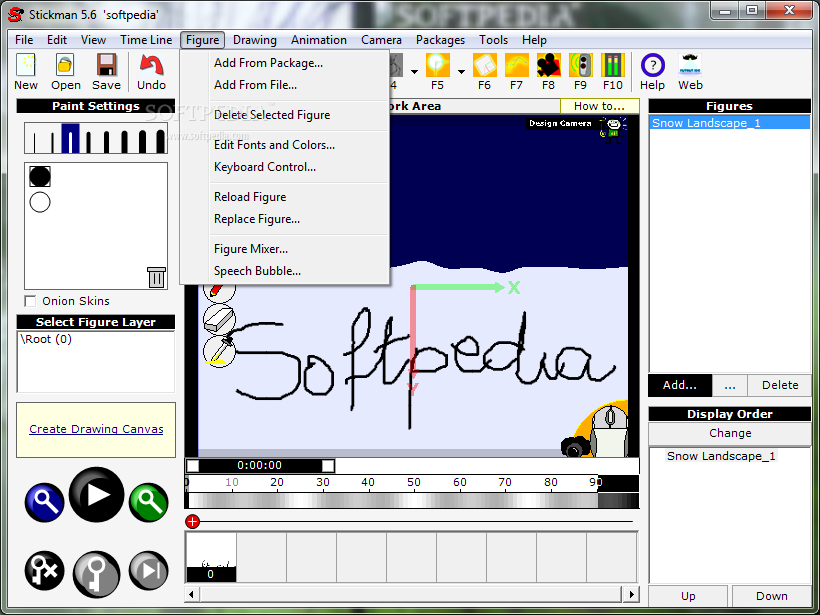The height and width of the screenshot is (615, 820).
Task: Click the Design Camera stickman icon
Action: [x=613, y=129]
